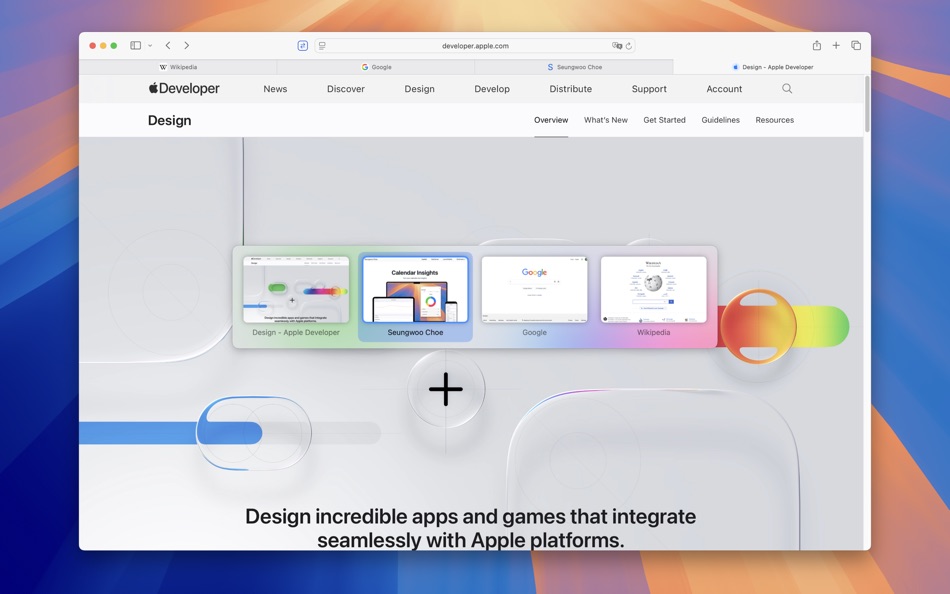This screenshot has width=950, height=594.
Task: Open the Get Started link
Action: tap(664, 120)
